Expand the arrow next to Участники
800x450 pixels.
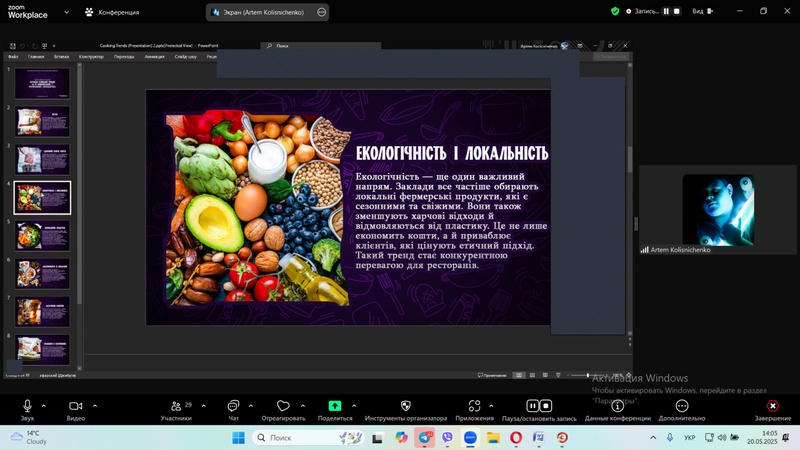(x=203, y=405)
